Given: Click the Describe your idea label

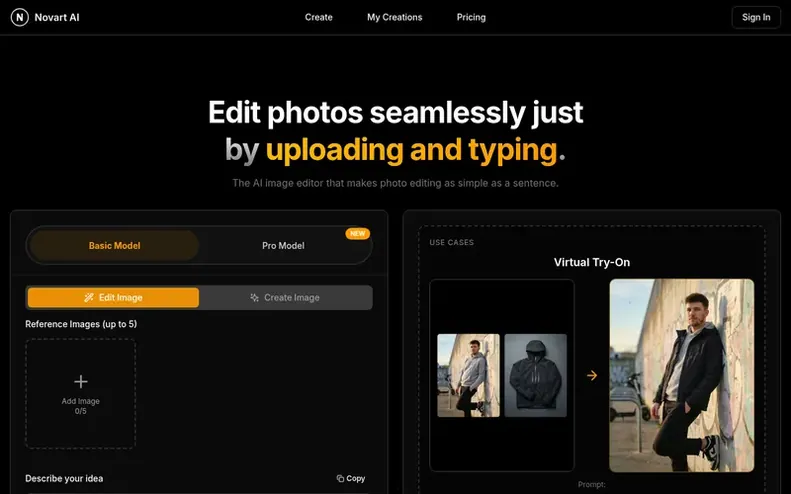Looking at the screenshot, I should (x=64, y=478).
